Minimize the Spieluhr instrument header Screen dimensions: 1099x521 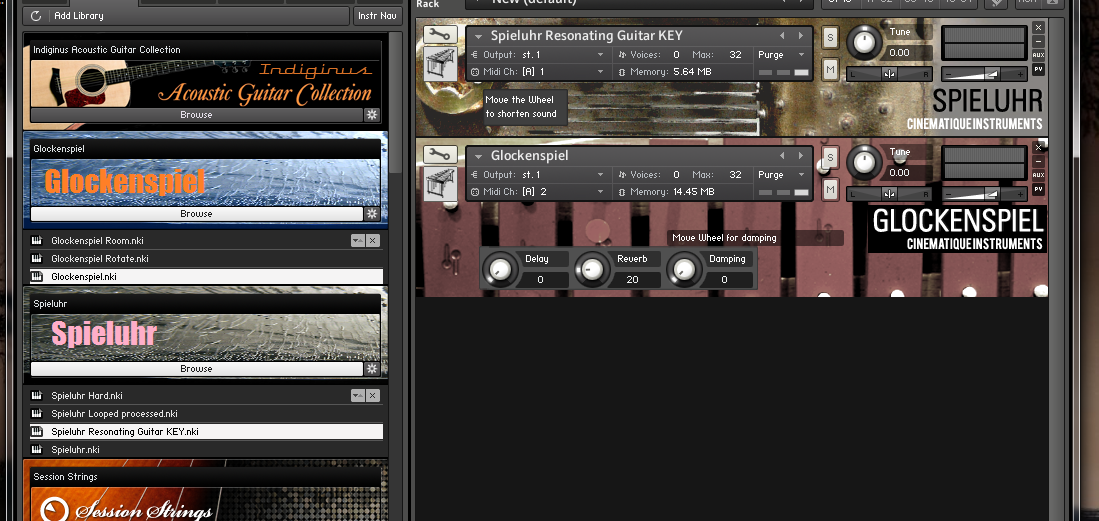click(x=1038, y=41)
